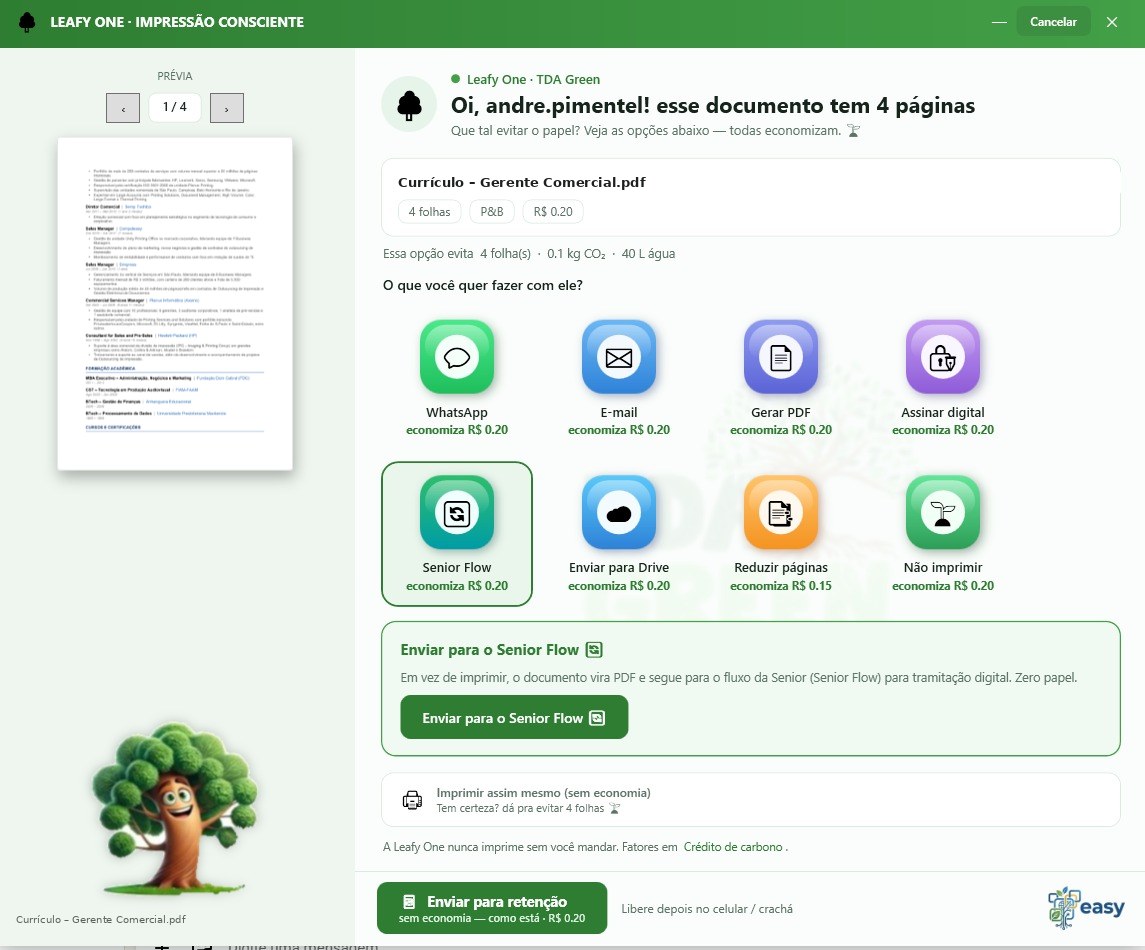Click the 'Essa opção evita 4 folha(s)' line
This screenshot has height=950, width=1145.
click(x=529, y=253)
